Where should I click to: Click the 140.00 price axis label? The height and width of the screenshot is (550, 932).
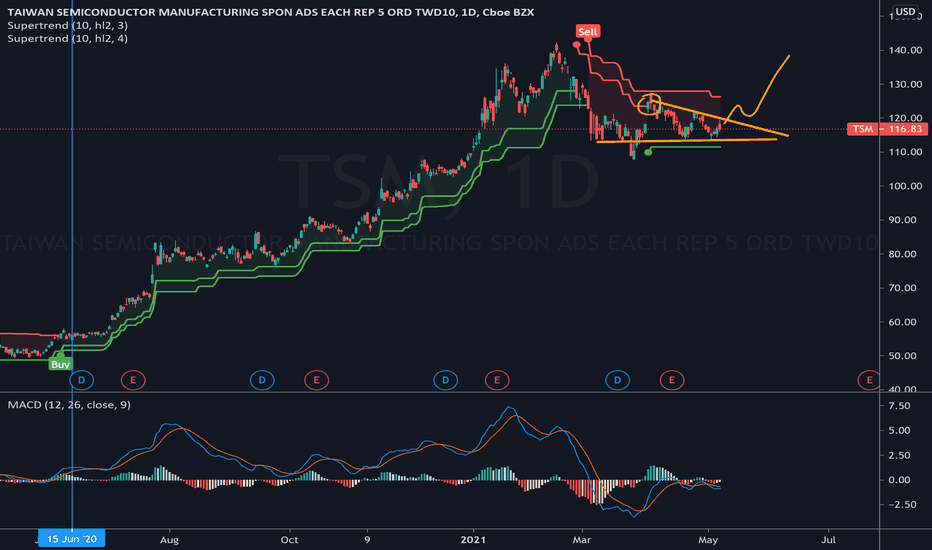[905, 50]
